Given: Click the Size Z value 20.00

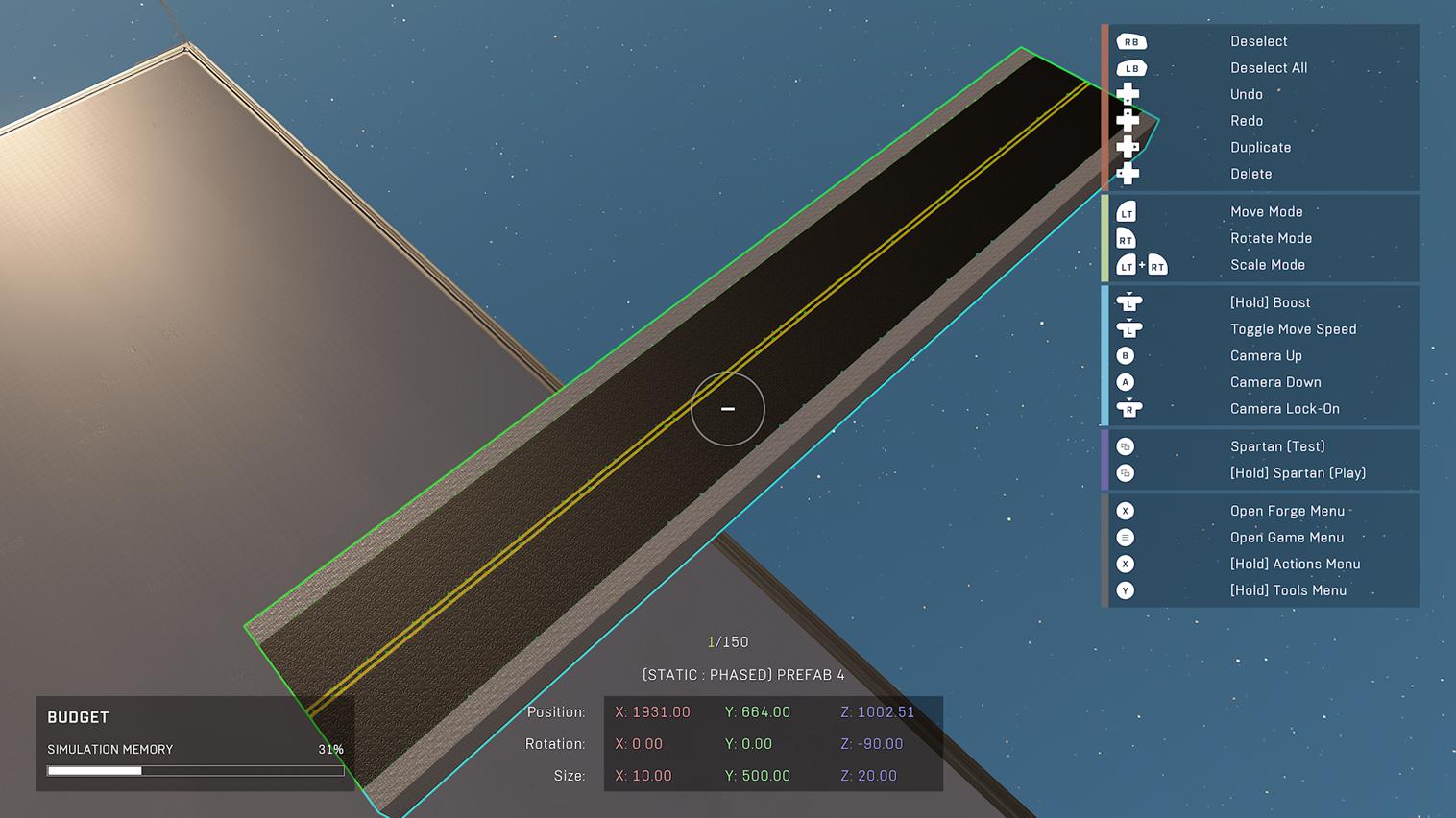Looking at the screenshot, I should (x=869, y=776).
